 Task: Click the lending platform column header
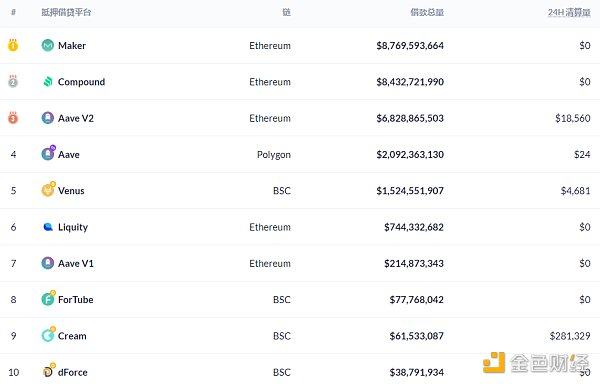tap(66, 13)
